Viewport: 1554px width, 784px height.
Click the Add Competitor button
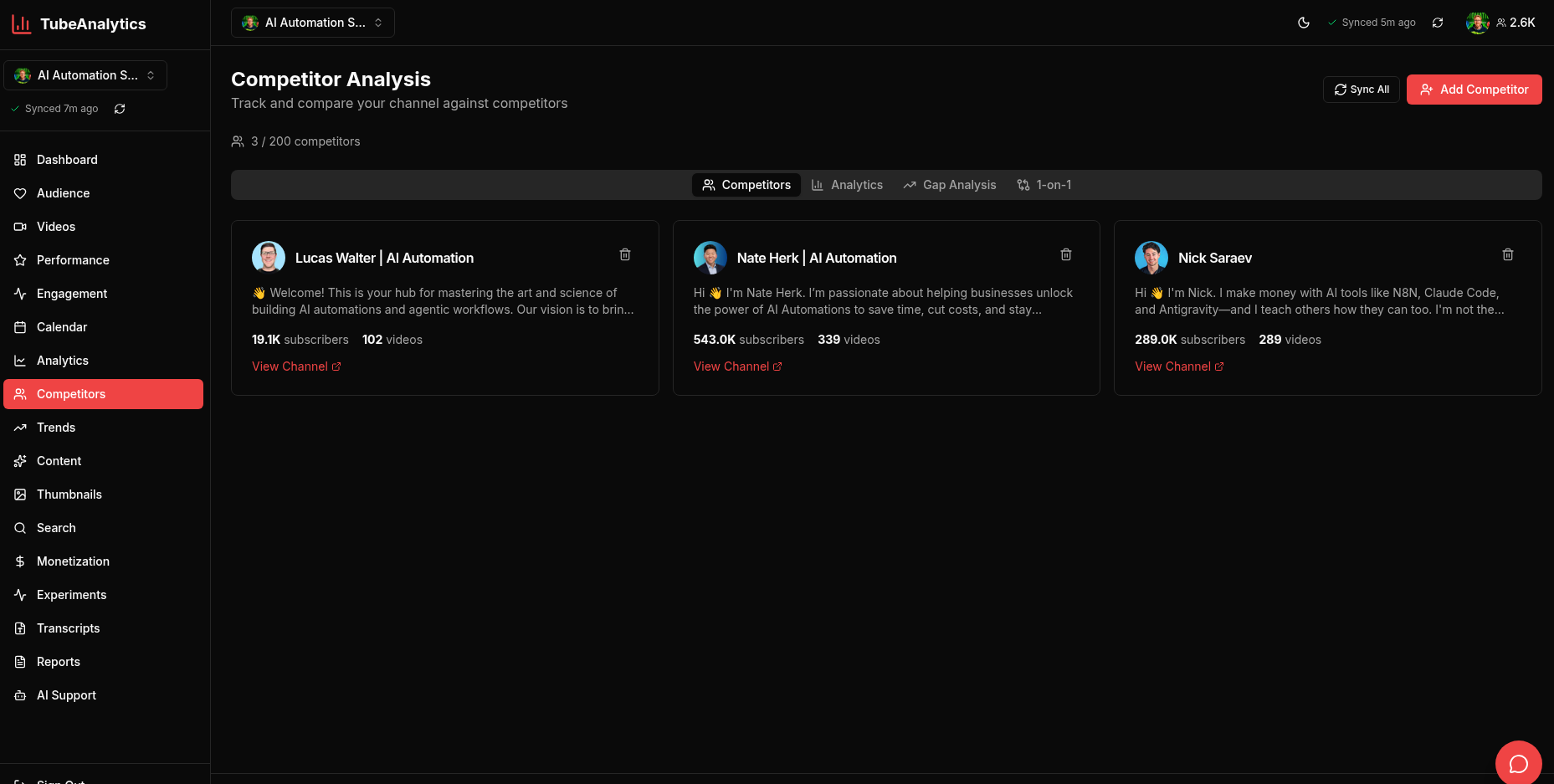(x=1474, y=90)
